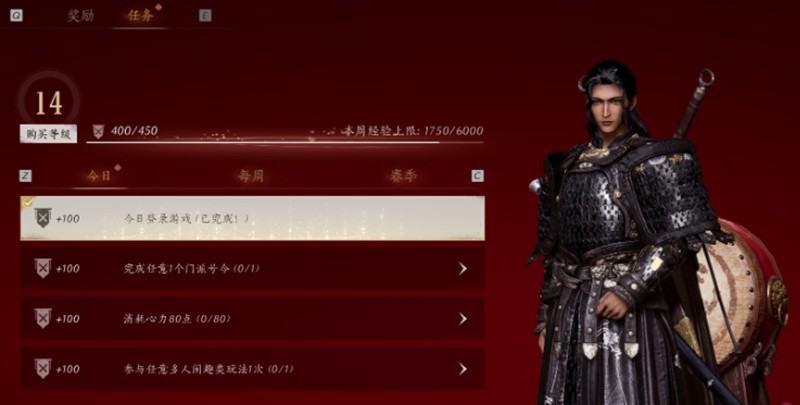Click the shield icon beside 400/450

pyautogui.click(x=98, y=132)
